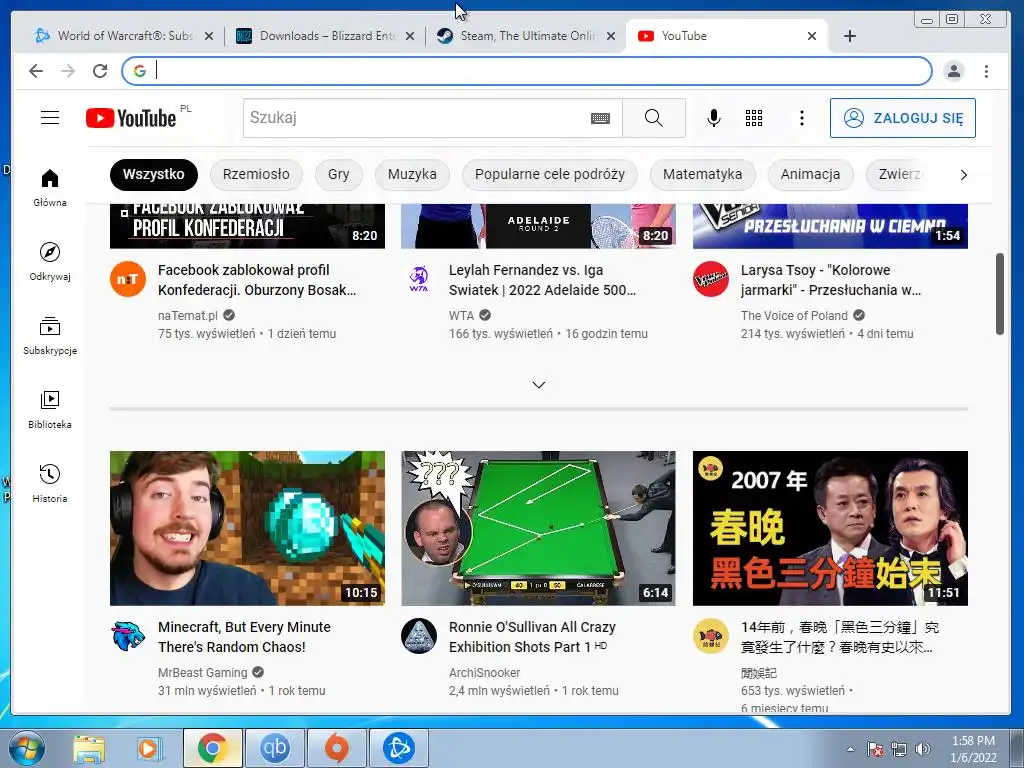Open the Chinese channel fish avatar
The height and width of the screenshot is (768, 1024).
711,636
